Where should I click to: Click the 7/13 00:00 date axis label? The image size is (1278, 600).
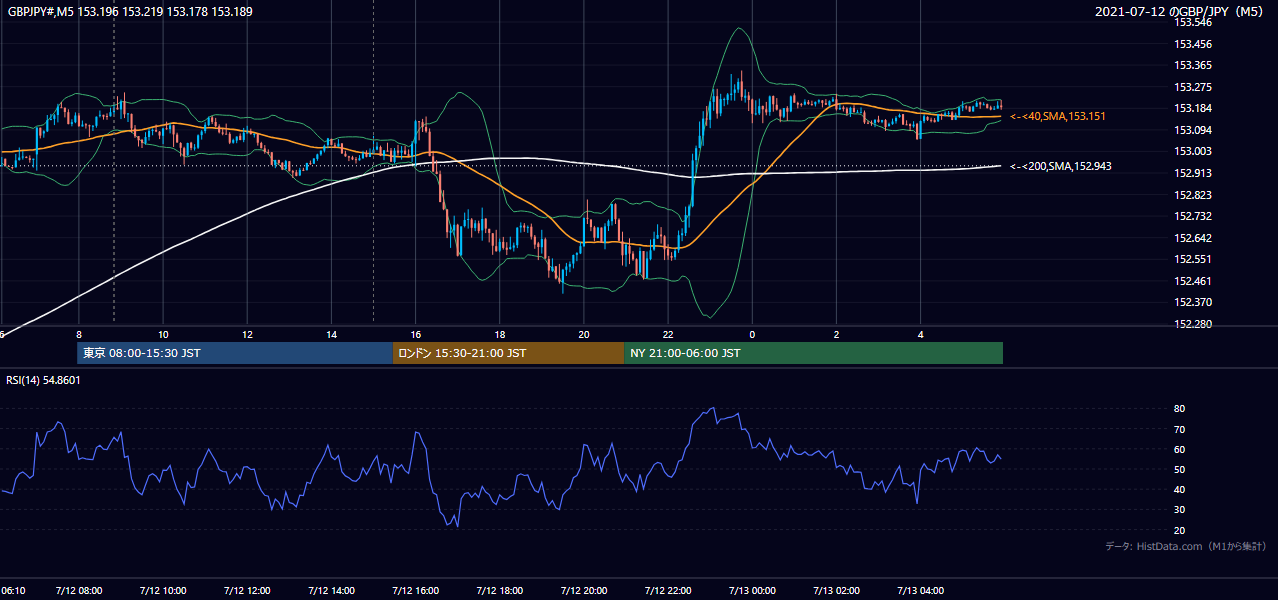(x=752, y=591)
